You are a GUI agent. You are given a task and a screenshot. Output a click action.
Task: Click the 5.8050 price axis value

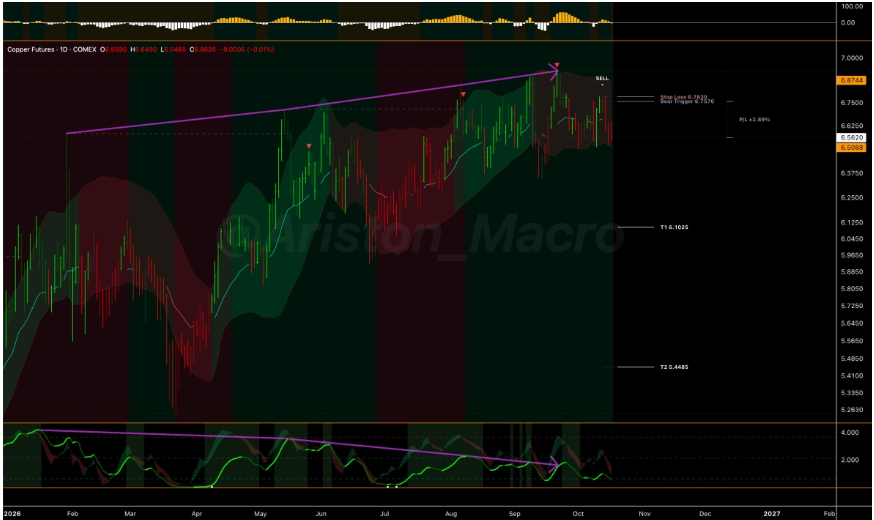click(852, 289)
